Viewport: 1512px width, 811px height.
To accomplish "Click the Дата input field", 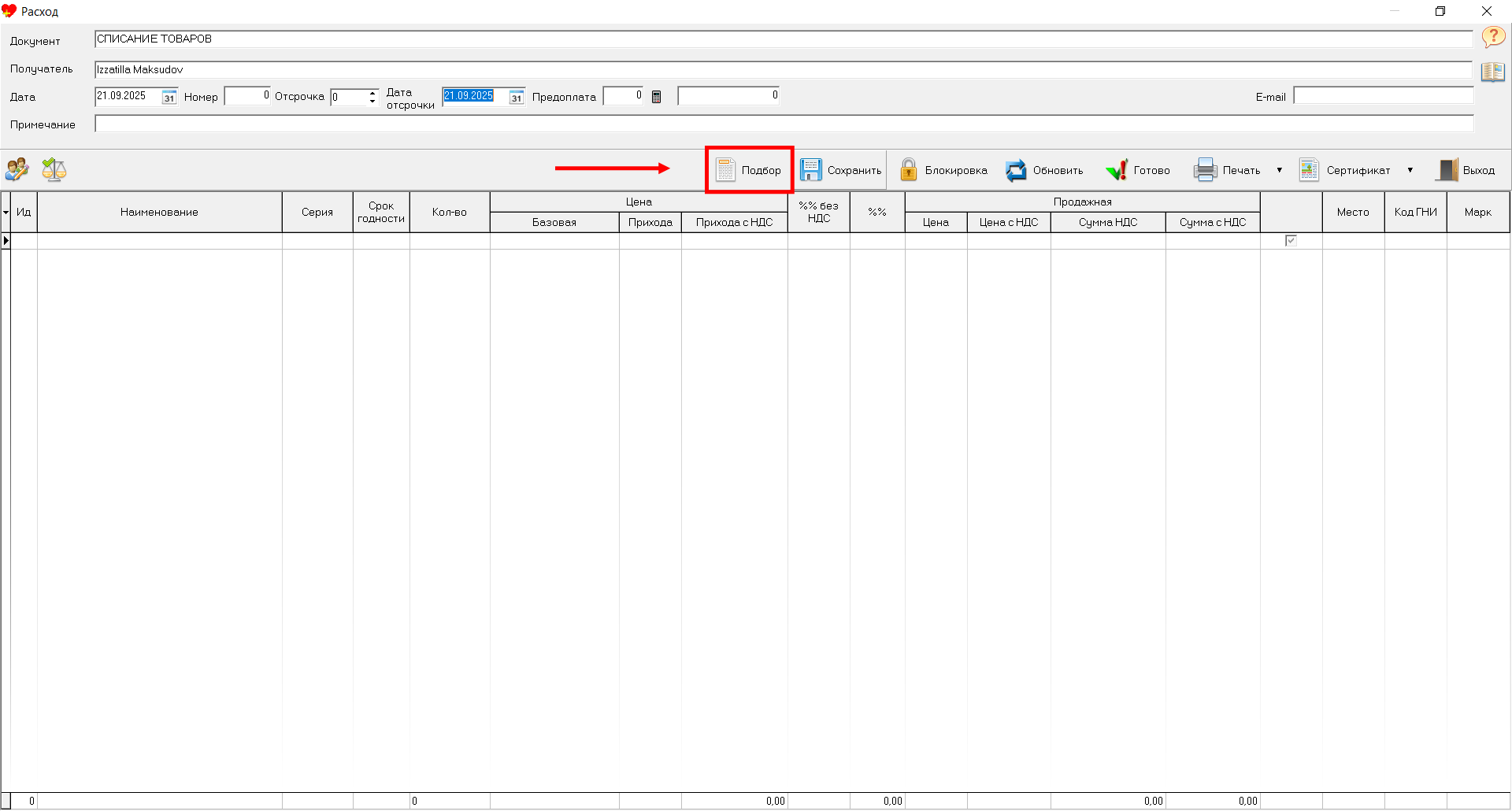I will 128,96.
